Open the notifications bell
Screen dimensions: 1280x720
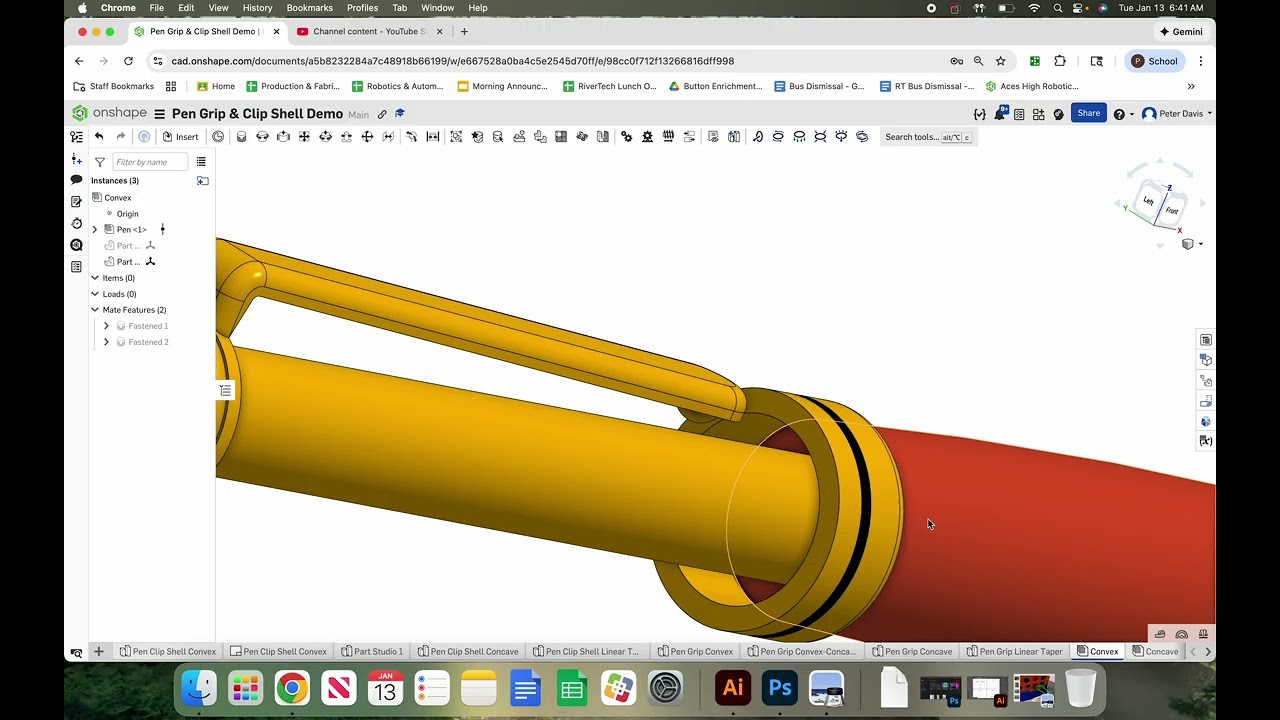[x=999, y=114]
